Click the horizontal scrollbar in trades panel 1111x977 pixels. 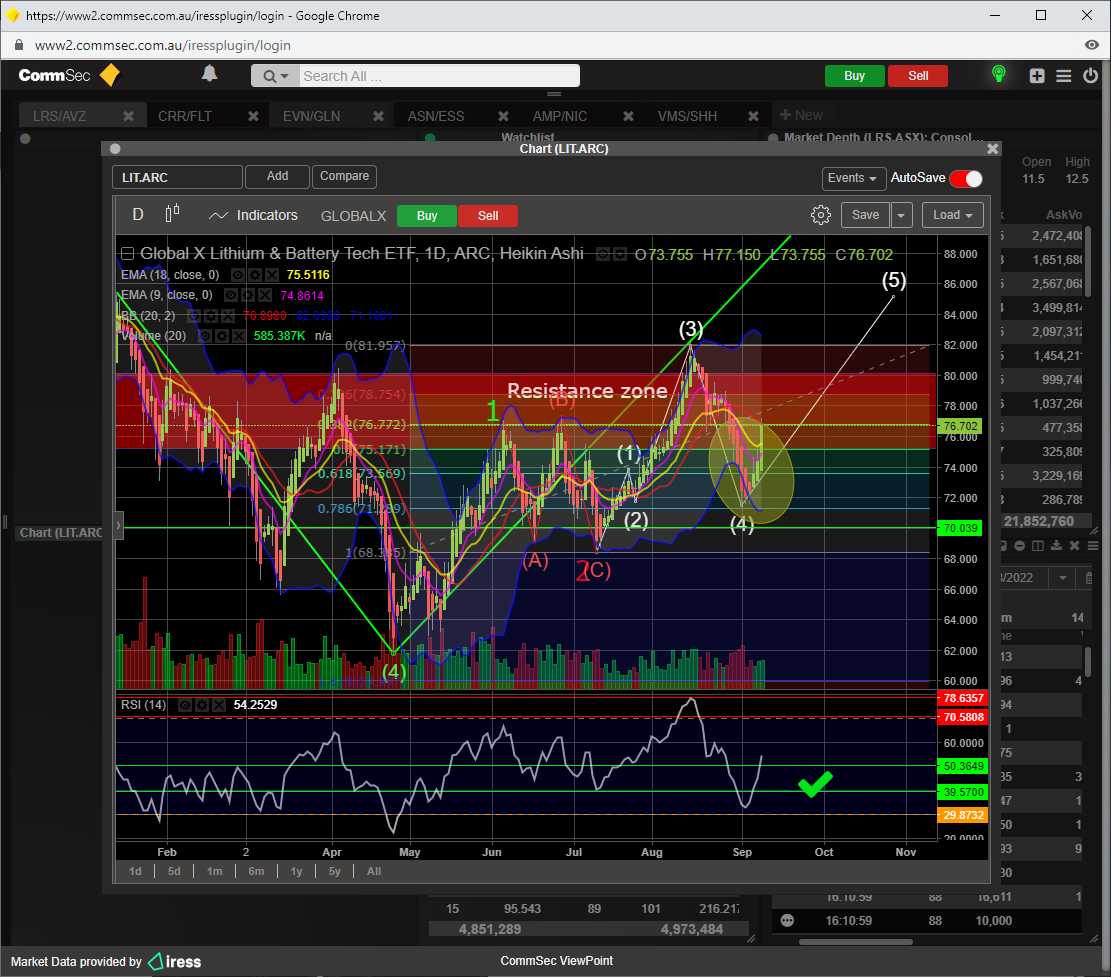856,942
